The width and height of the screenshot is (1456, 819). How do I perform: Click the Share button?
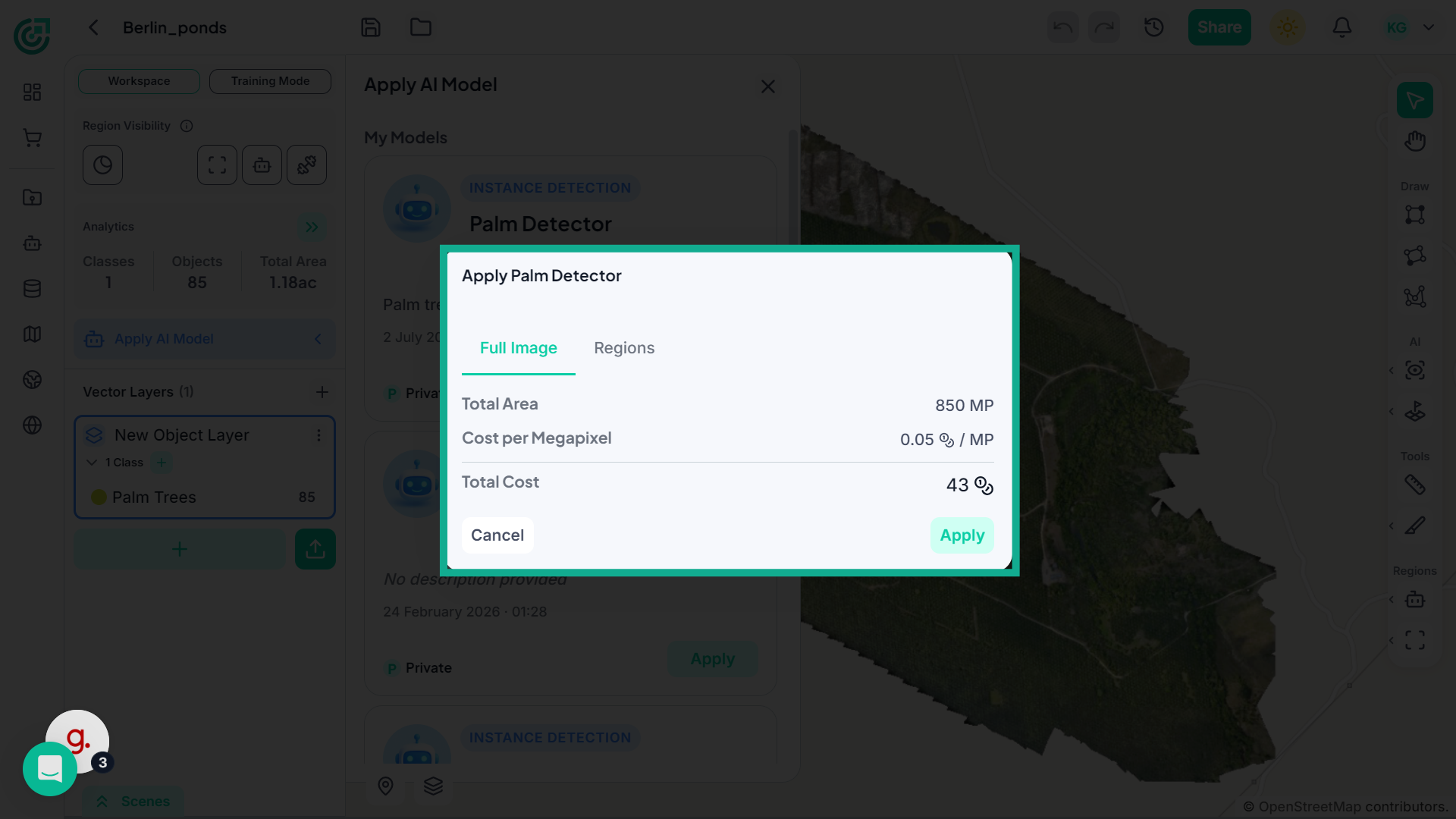[1219, 27]
